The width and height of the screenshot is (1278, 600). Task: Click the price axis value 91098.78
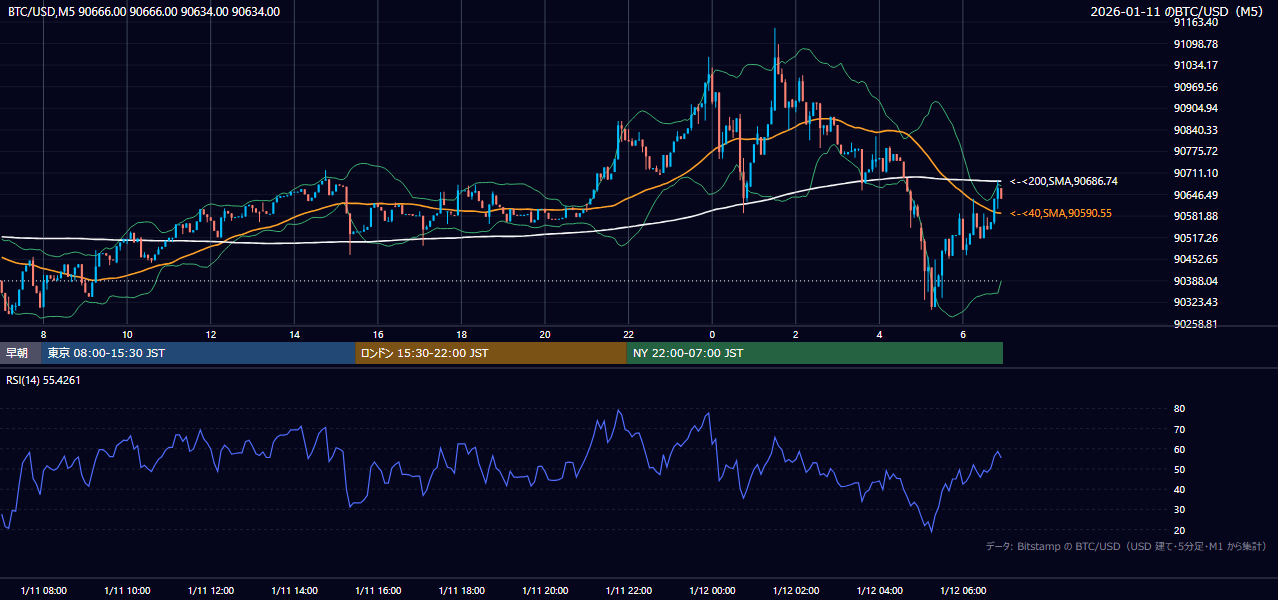(x=1196, y=44)
